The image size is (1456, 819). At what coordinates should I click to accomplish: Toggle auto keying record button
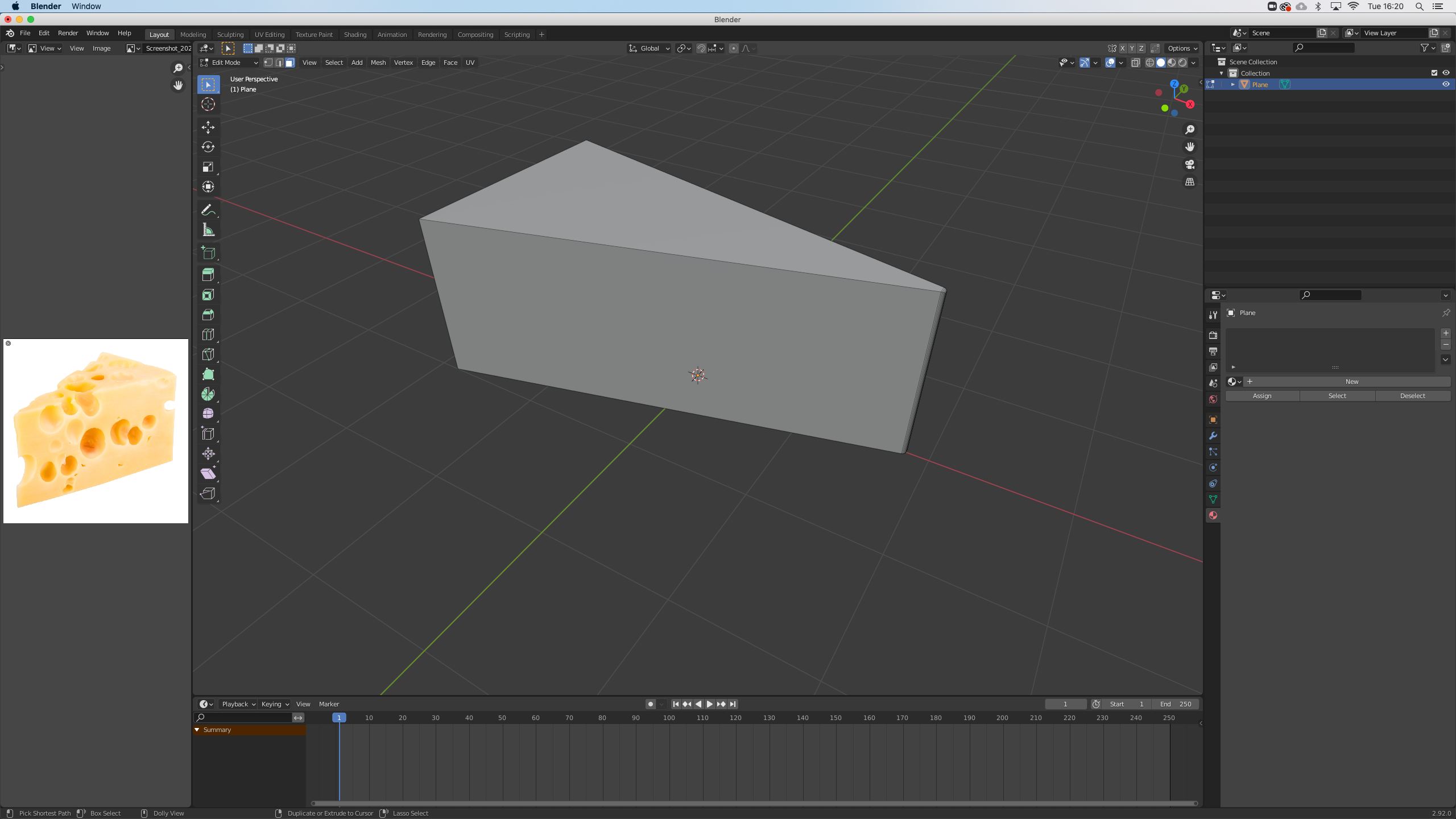pyautogui.click(x=651, y=704)
